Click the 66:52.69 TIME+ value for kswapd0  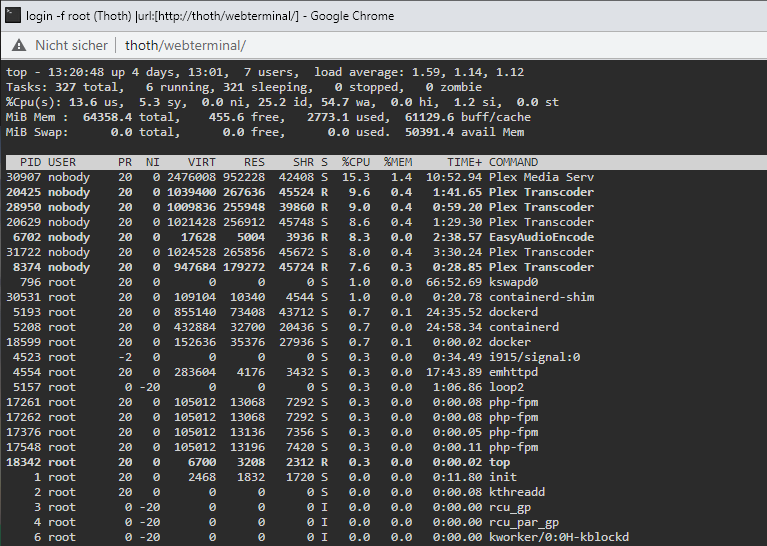point(454,282)
